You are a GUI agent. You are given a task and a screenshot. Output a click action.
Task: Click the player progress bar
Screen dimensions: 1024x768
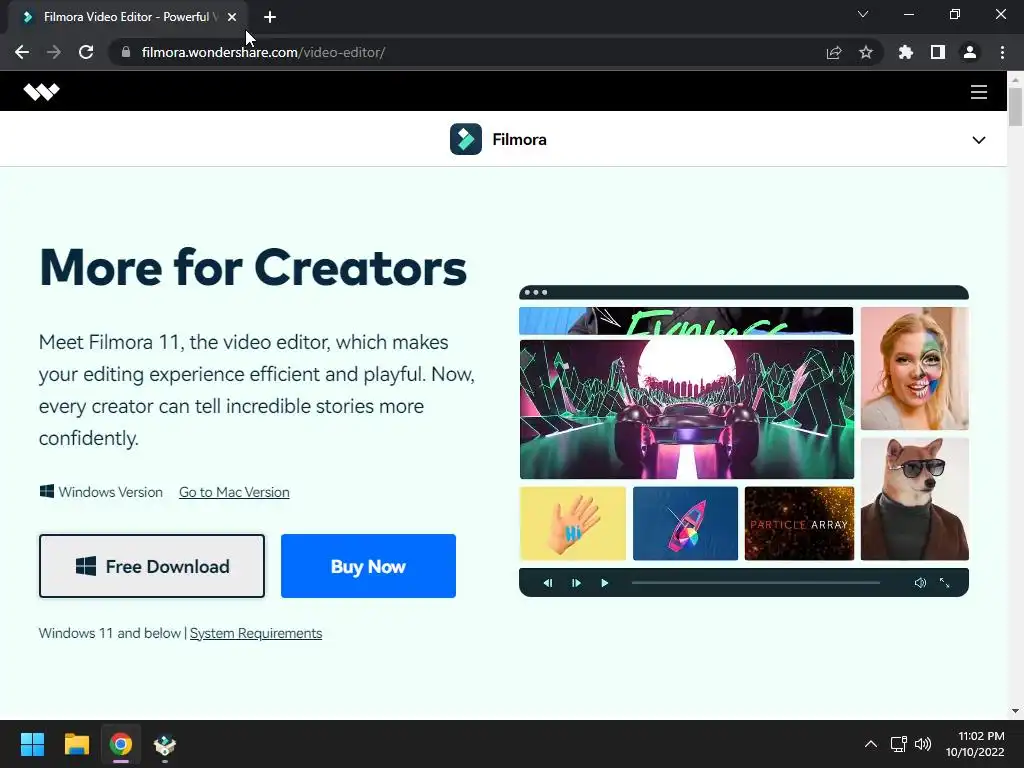pos(756,583)
